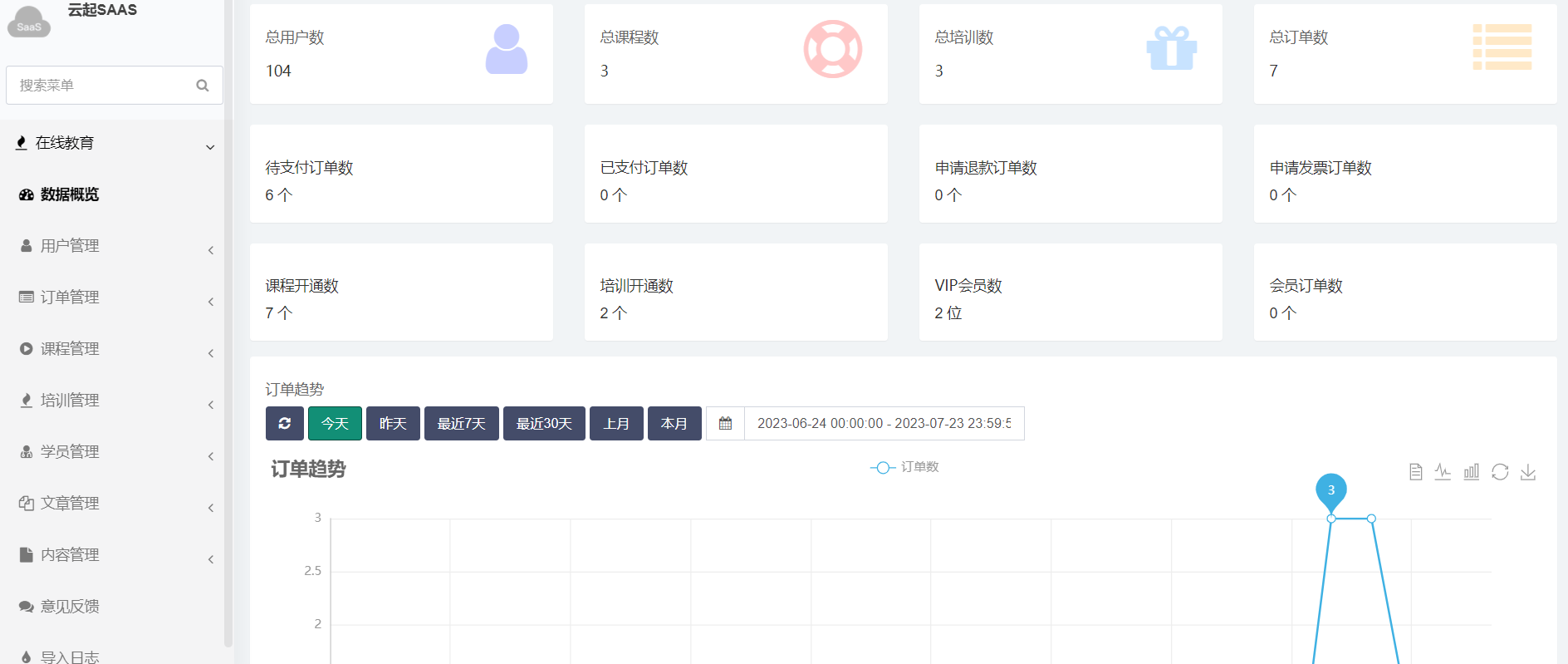Click the 在线教育 section icon
Image resolution: width=1568 pixels, height=664 pixels.
point(22,143)
